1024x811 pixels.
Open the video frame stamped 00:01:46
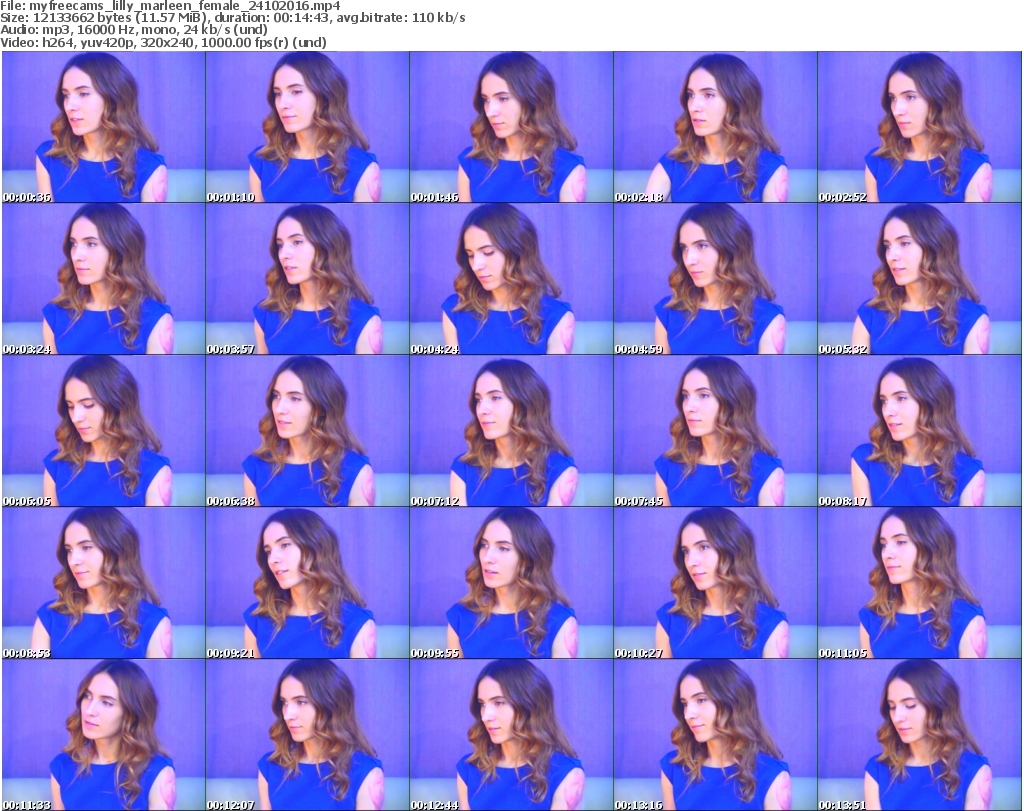coord(511,127)
